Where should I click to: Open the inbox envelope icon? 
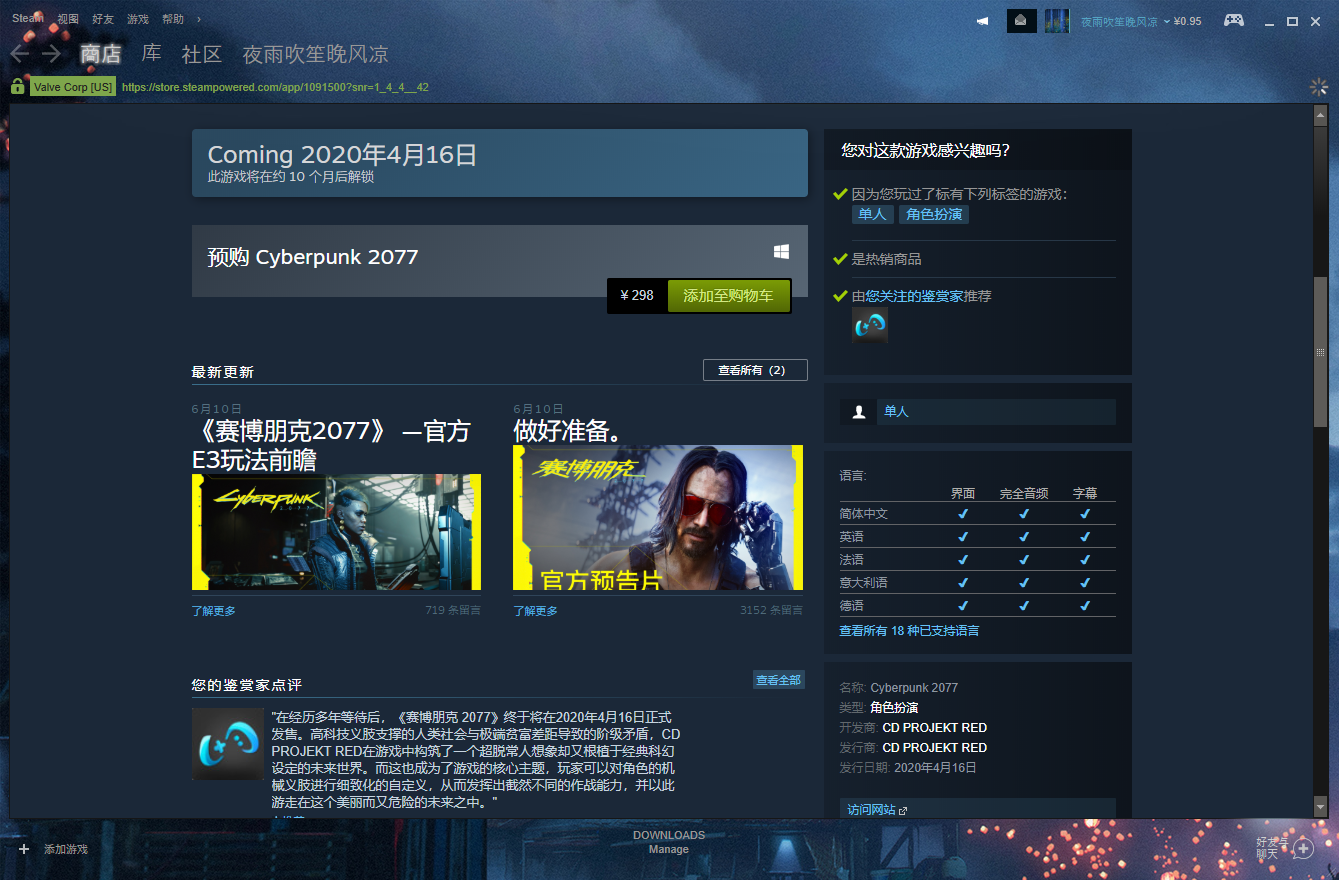(x=1021, y=21)
